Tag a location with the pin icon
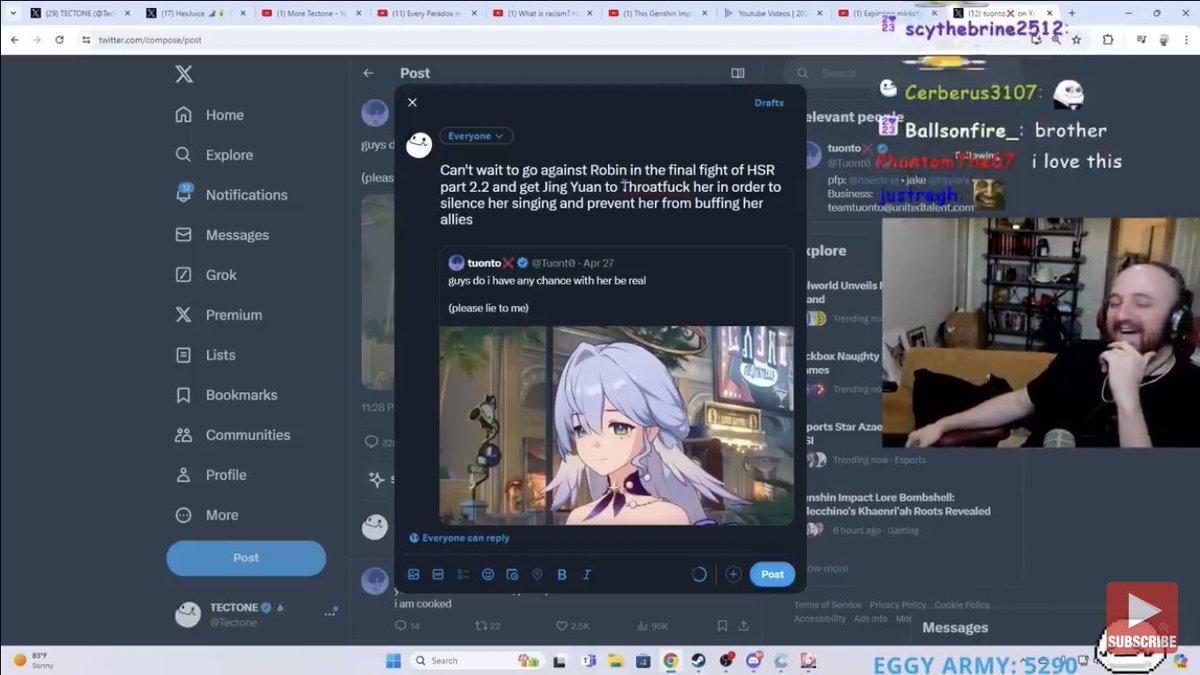Image resolution: width=1200 pixels, height=675 pixels. pyautogui.click(x=537, y=574)
